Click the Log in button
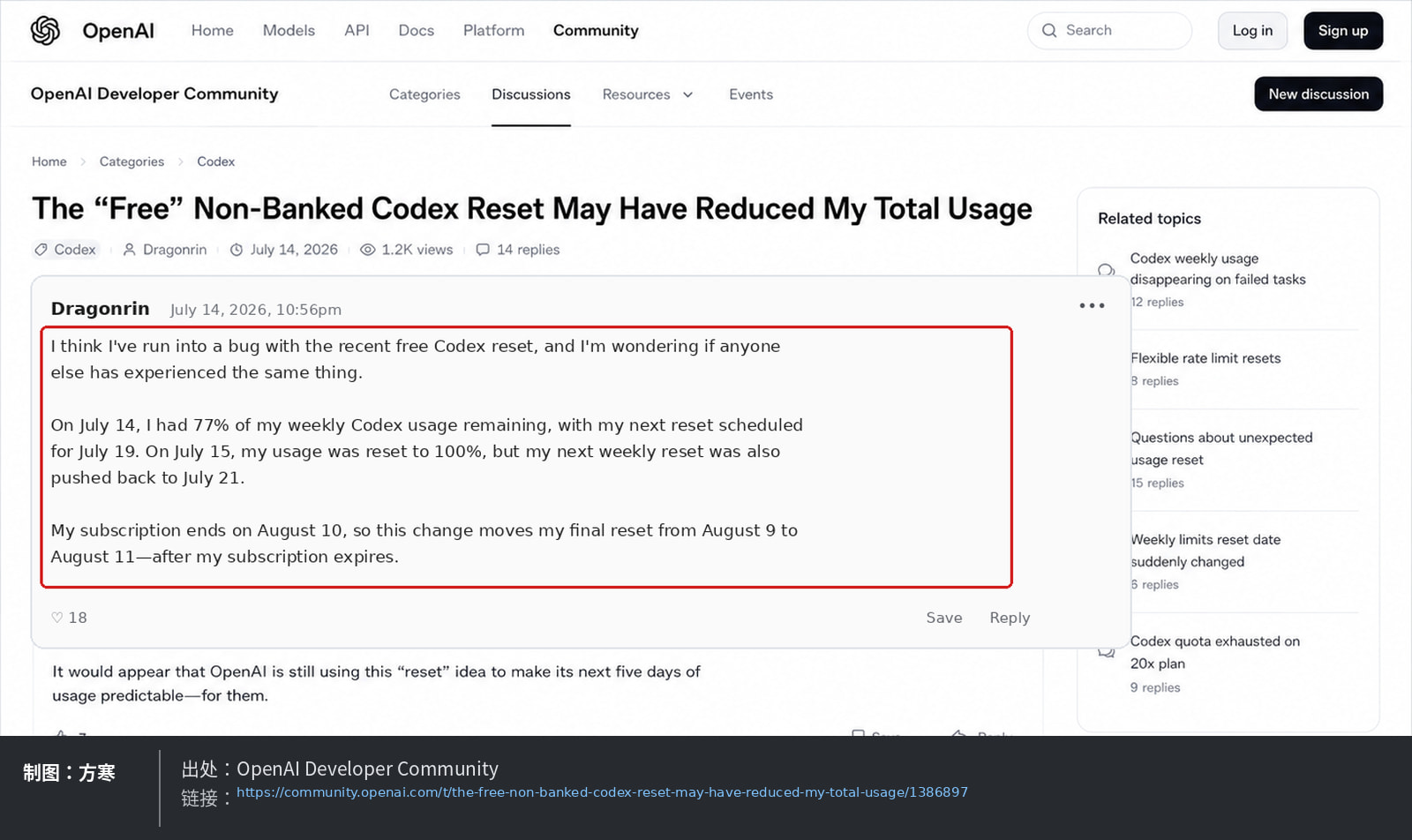The image size is (1412, 840). [x=1252, y=31]
